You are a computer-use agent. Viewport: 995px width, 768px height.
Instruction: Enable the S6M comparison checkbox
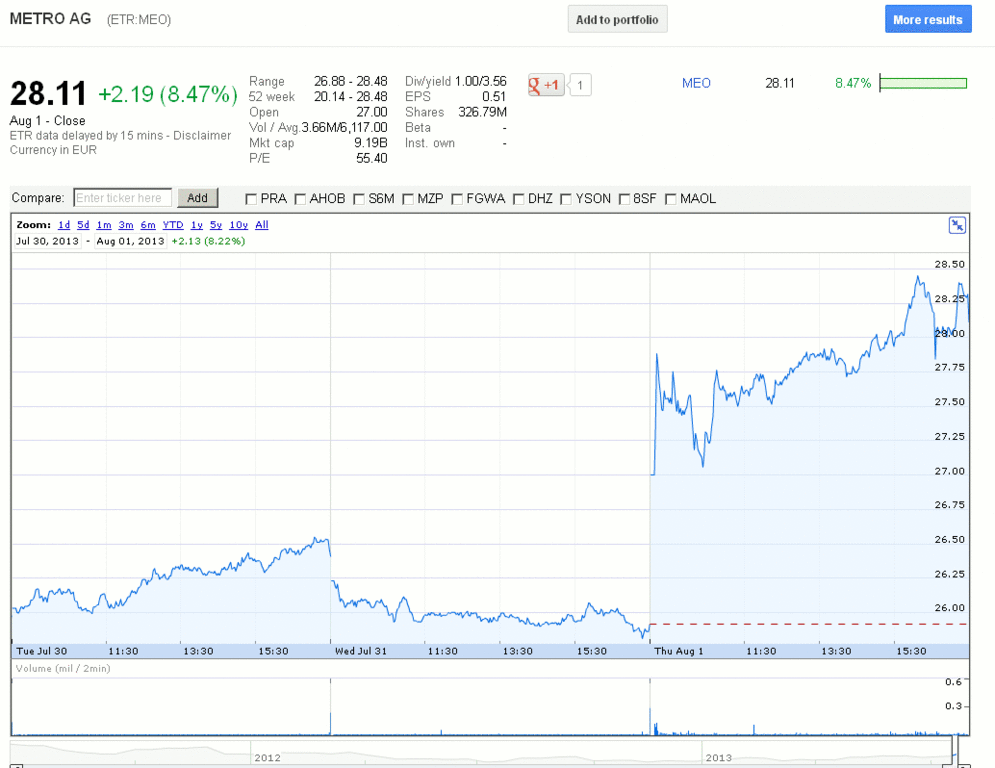click(x=359, y=199)
